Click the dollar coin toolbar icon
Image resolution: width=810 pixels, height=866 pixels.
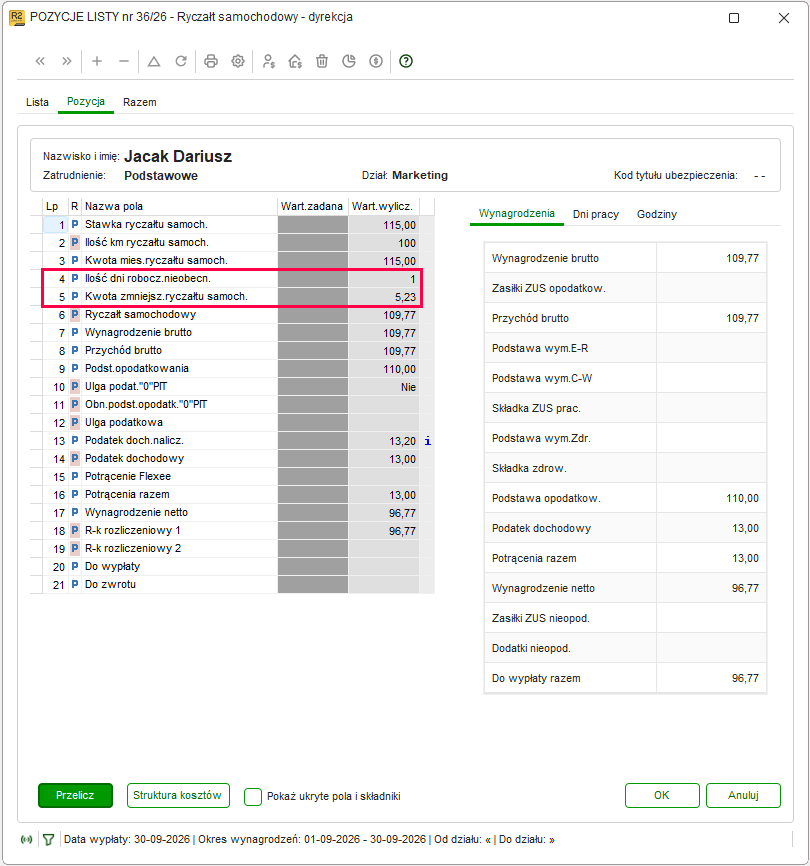tap(376, 61)
